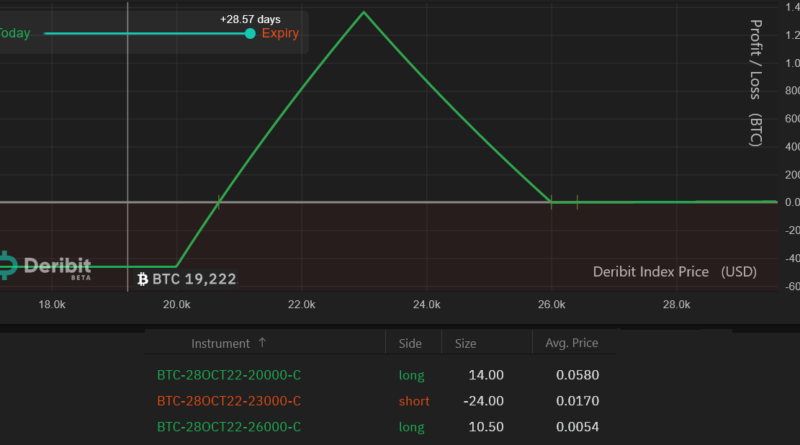Click the peak of the green payoff line
The width and height of the screenshot is (800, 445).
tap(363, 12)
